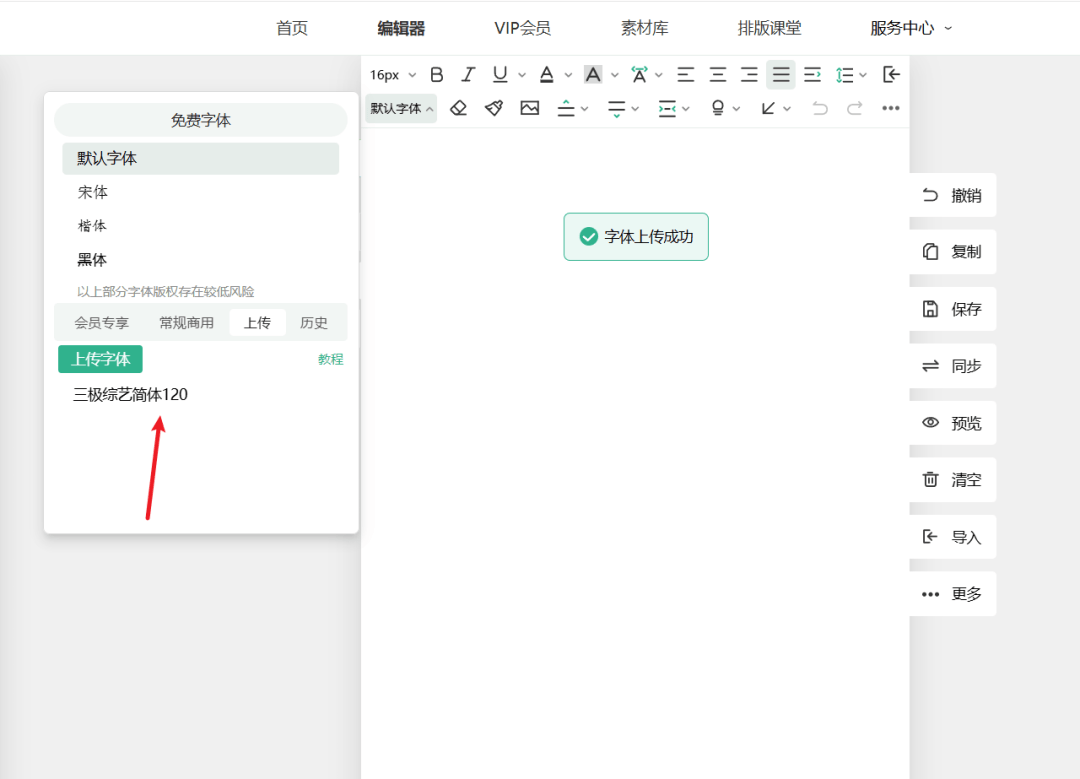Click the Save (保存) floppy disk button
The width and height of the screenshot is (1080, 779).
(953, 309)
